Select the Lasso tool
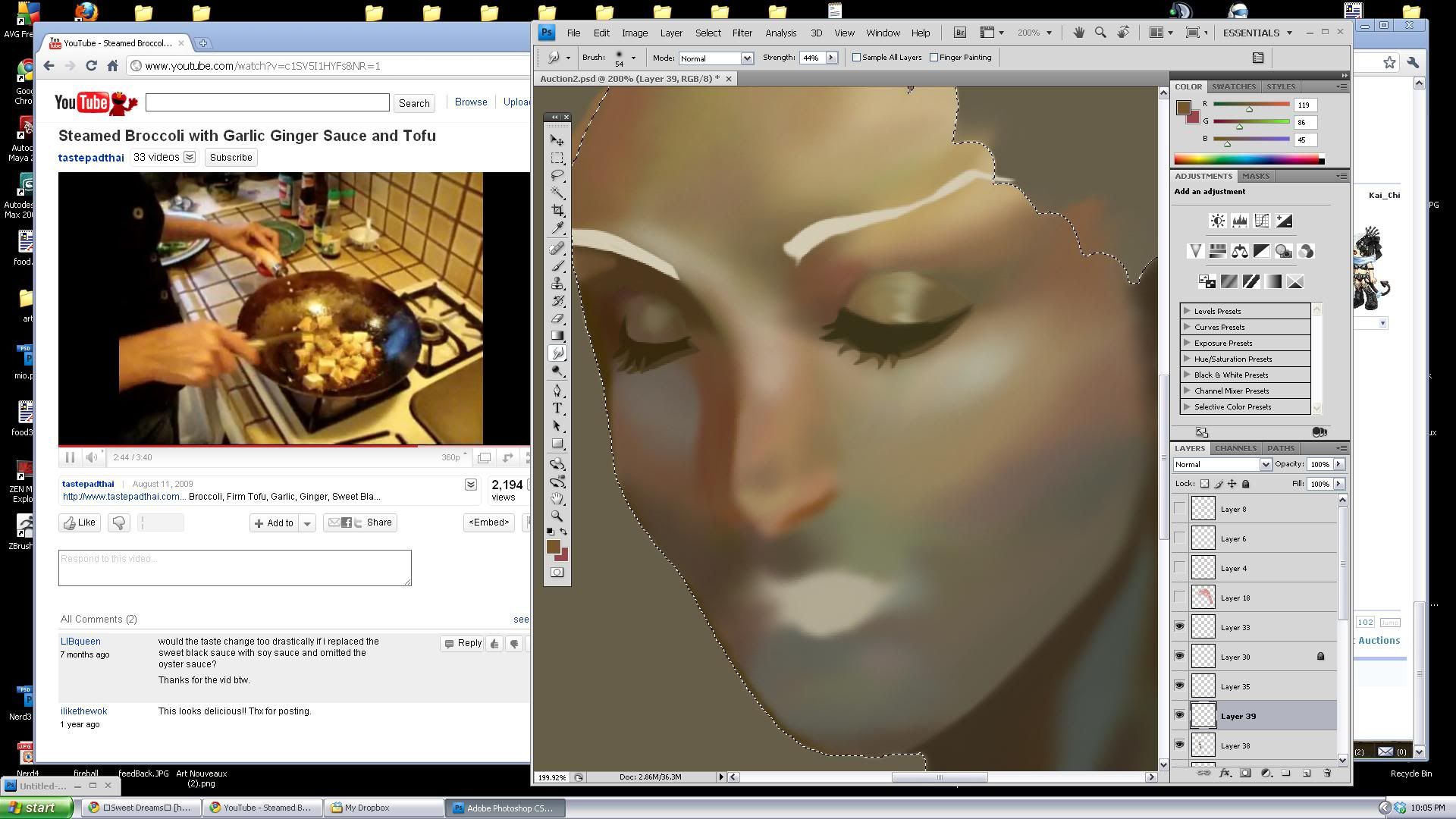The height and width of the screenshot is (819, 1456). [x=557, y=175]
